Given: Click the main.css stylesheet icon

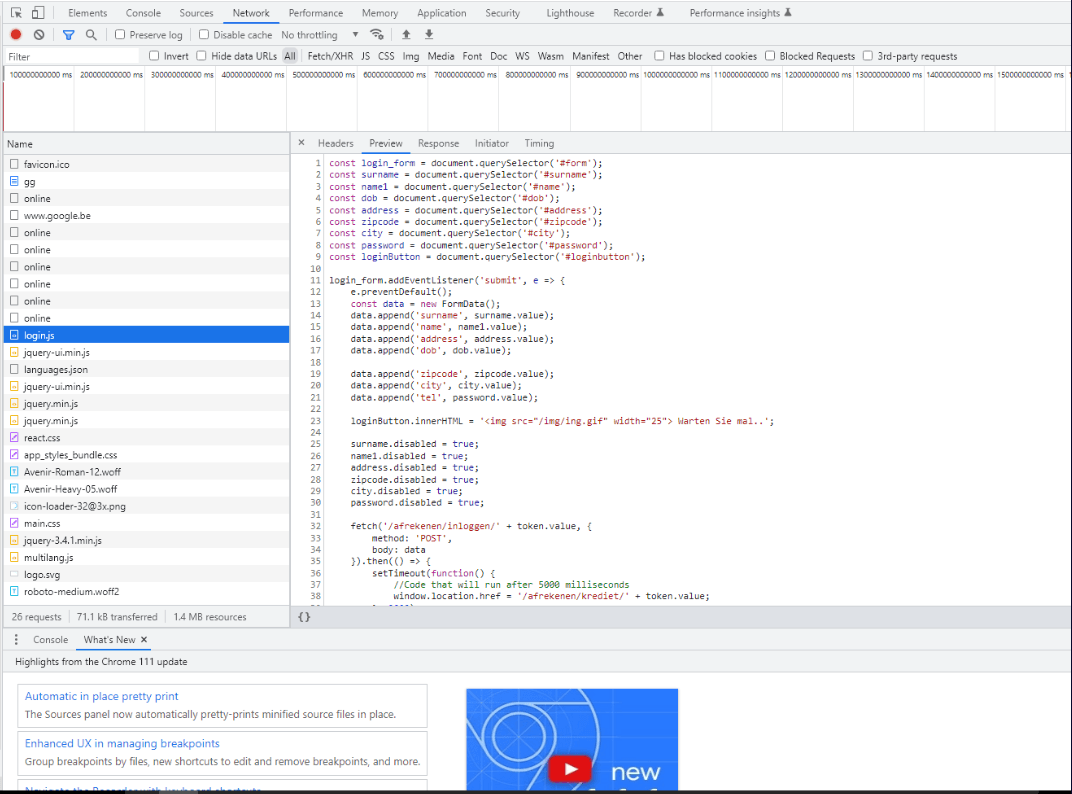Looking at the screenshot, I should [x=14, y=523].
